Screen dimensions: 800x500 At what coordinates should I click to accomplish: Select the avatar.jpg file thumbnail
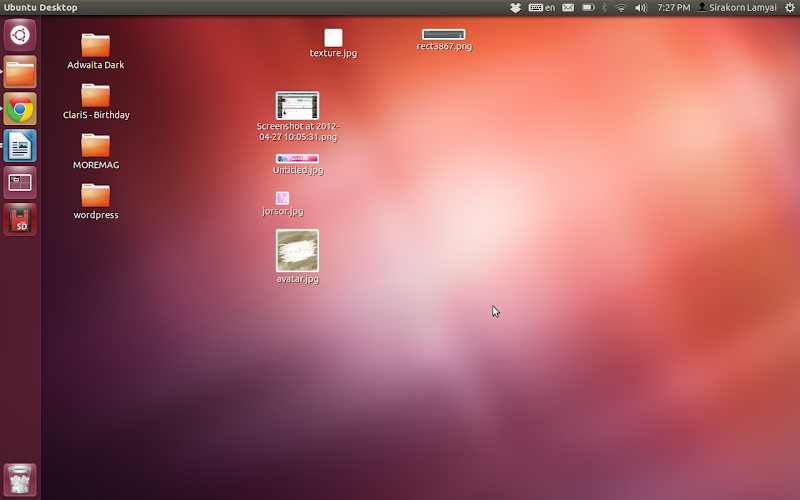point(297,251)
